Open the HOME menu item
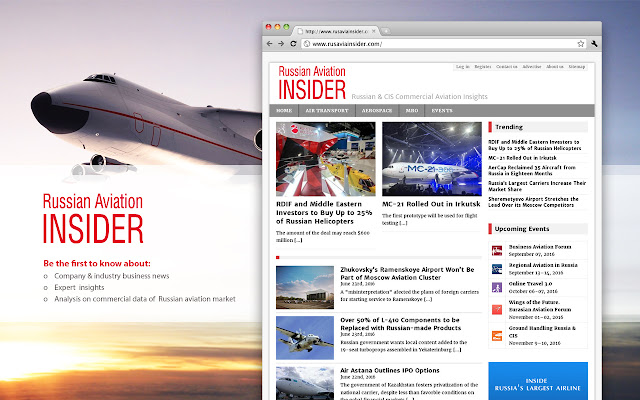 pos(284,111)
